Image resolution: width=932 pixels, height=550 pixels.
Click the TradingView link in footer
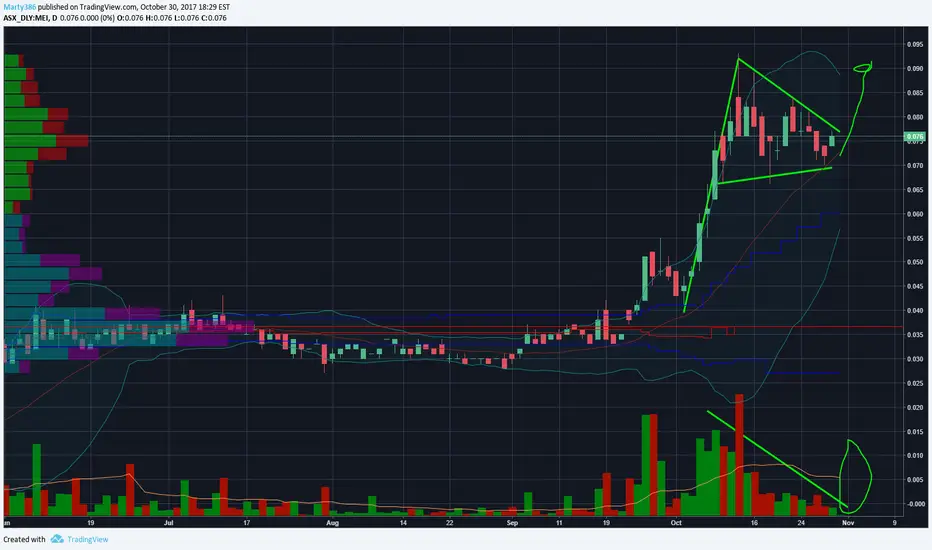(x=87, y=539)
